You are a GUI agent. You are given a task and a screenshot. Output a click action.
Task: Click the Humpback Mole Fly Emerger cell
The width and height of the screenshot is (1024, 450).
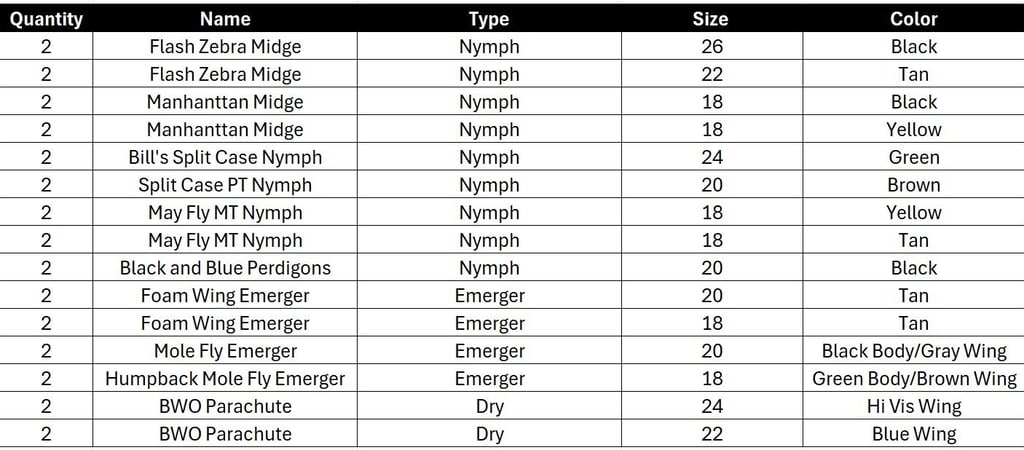[x=225, y=379]
